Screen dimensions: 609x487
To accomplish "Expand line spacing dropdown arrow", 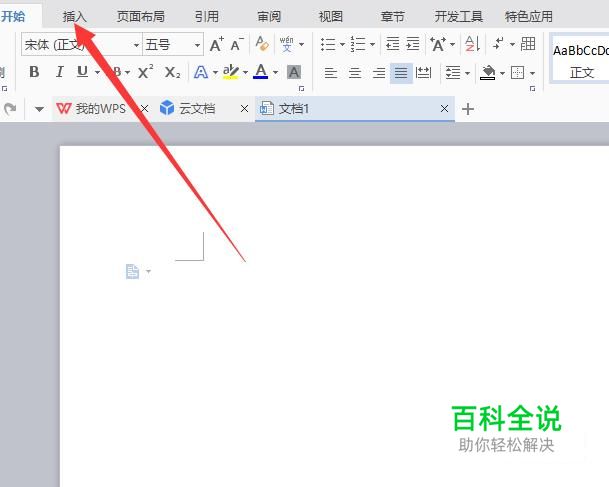I will point(467,73).
